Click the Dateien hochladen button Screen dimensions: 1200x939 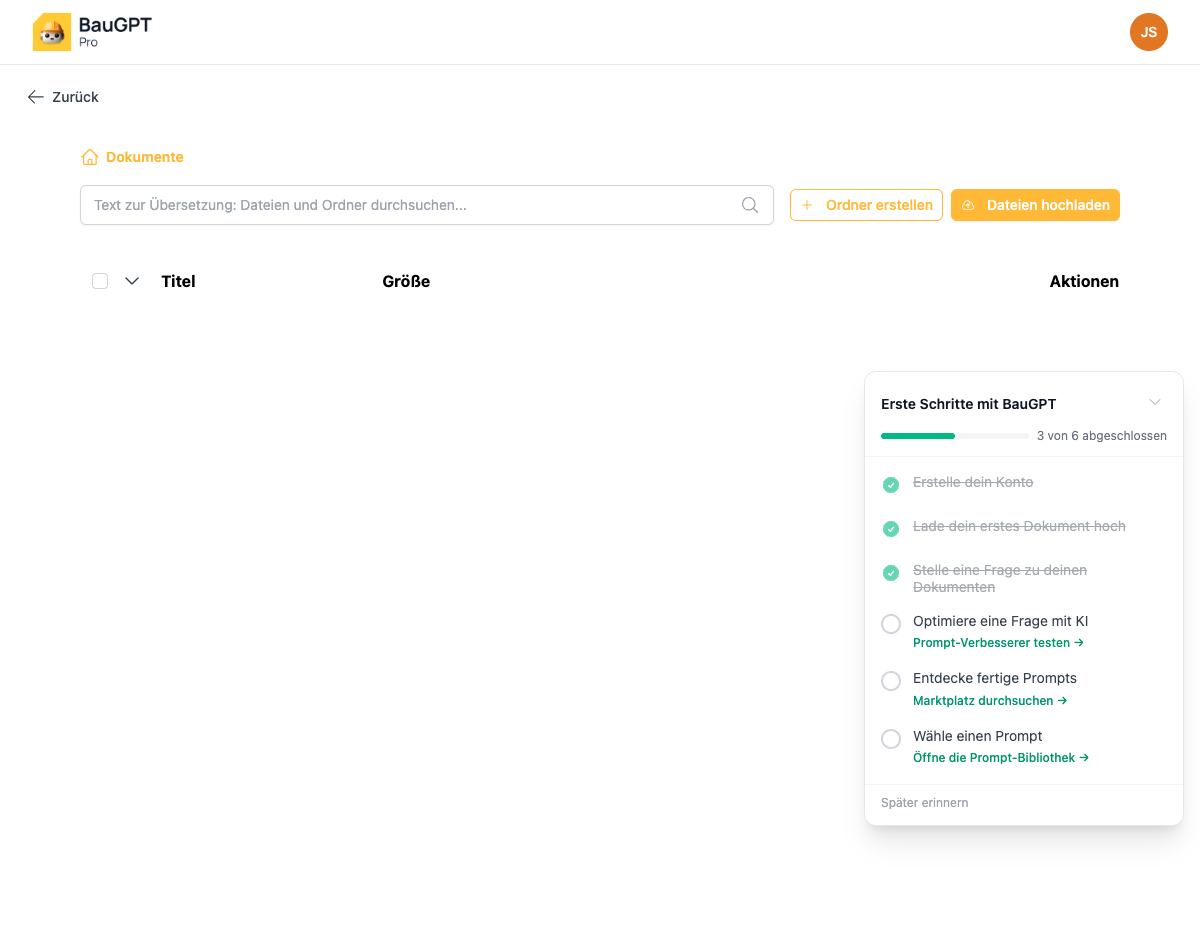1035,205
